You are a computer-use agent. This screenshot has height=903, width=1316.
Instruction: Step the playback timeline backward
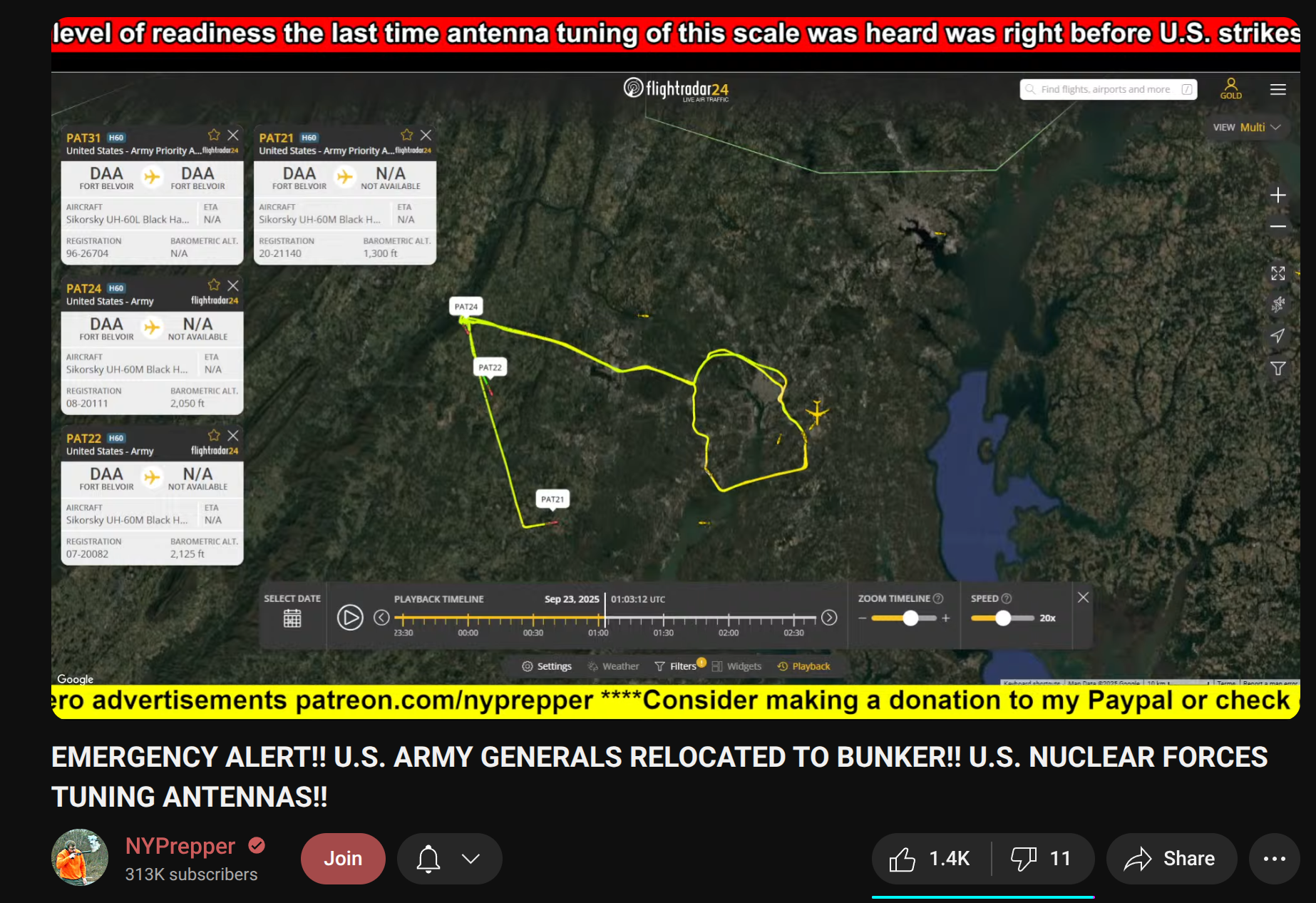(382, 618)
